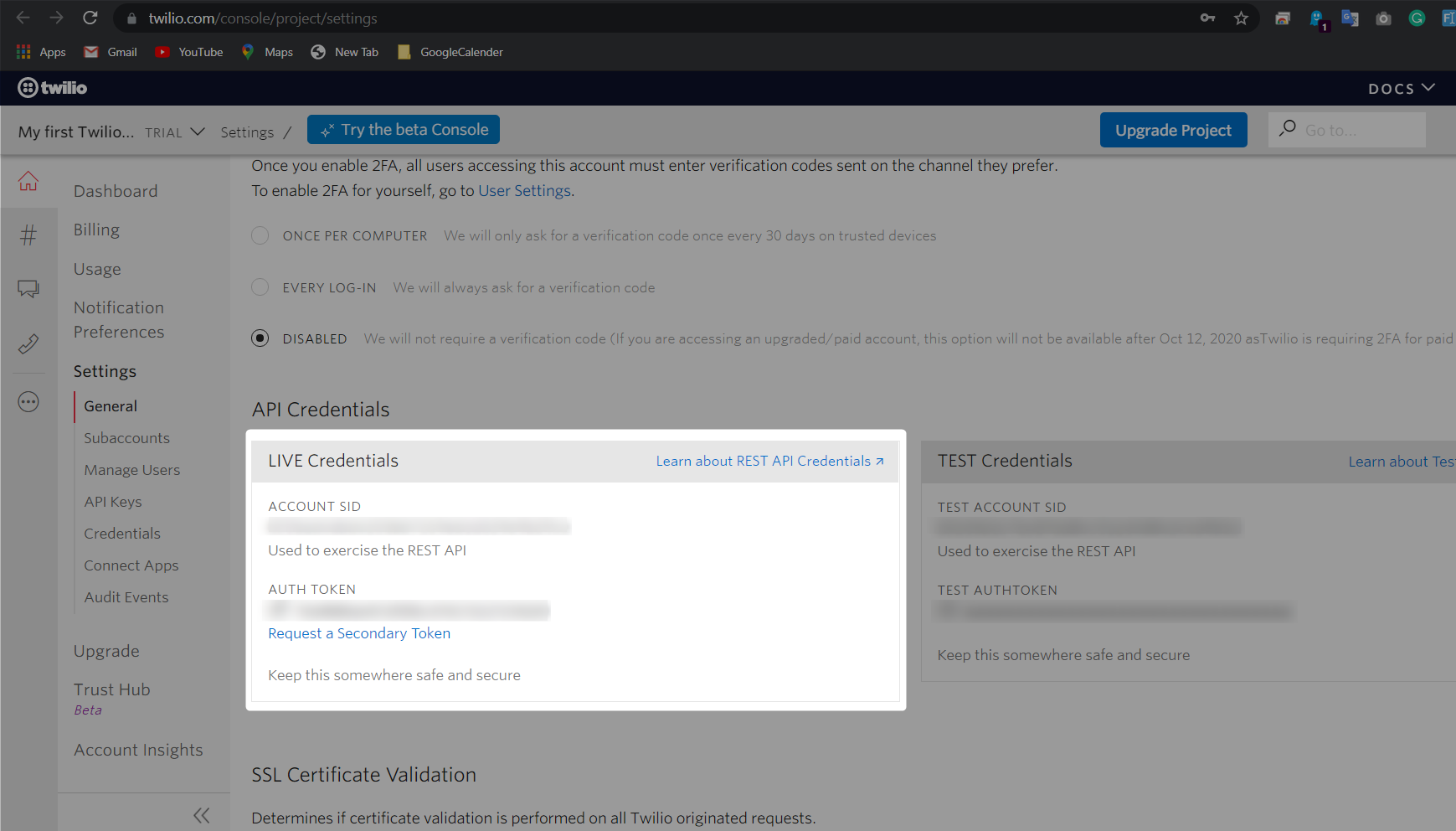Open All Products ellipsis sidebar icon
This screenshot has height=831, width=1456.
click(x=28, y=402)
